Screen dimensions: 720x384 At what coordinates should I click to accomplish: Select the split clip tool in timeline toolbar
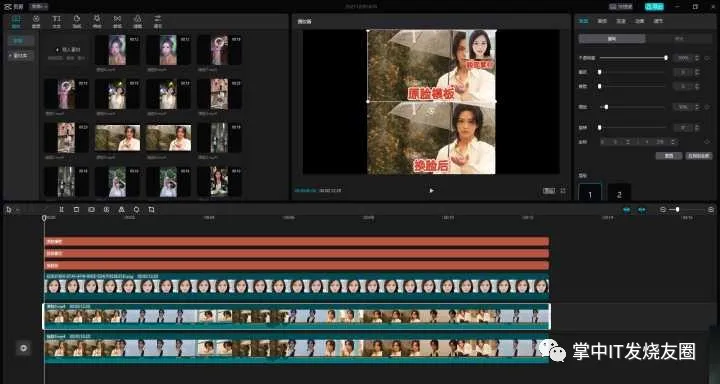(62, 209)
